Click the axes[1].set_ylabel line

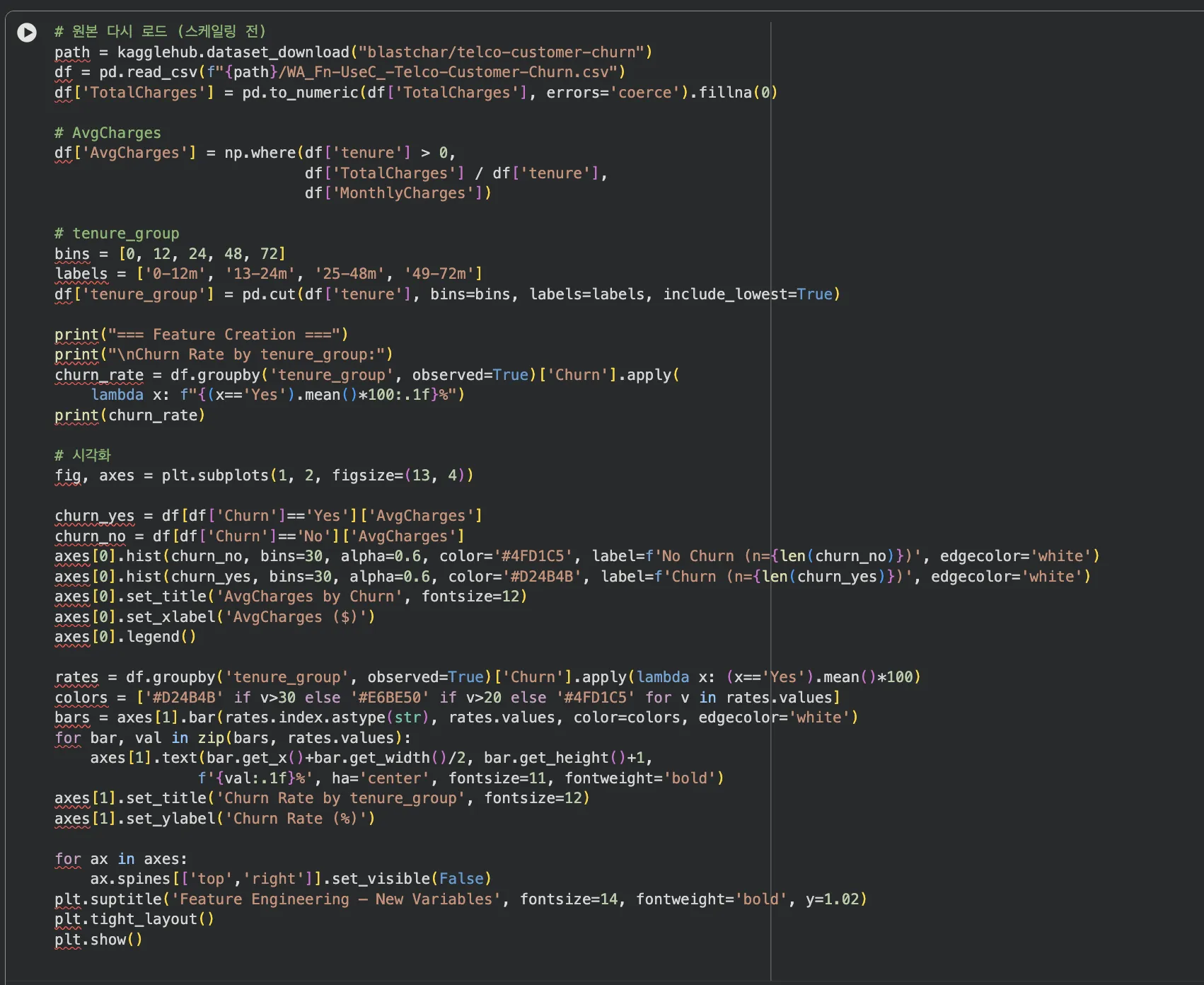coord(214,819)
